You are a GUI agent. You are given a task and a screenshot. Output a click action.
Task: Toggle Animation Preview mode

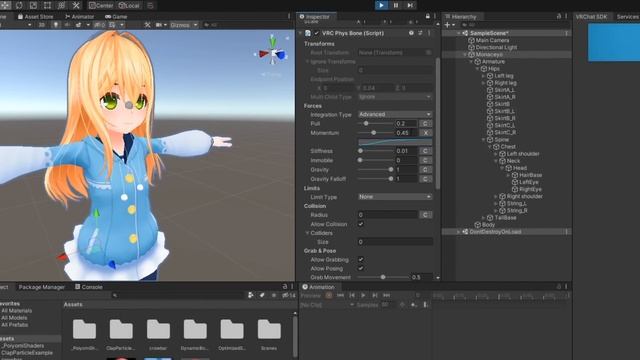[311, 296]
